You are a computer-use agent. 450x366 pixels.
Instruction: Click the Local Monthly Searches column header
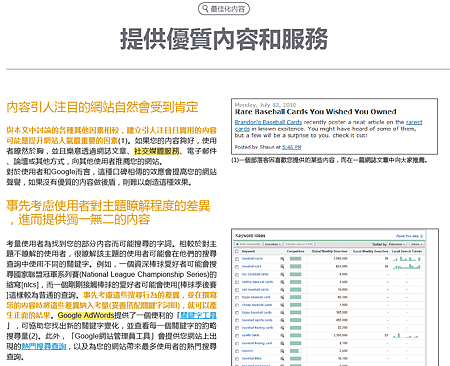(371, 251)
